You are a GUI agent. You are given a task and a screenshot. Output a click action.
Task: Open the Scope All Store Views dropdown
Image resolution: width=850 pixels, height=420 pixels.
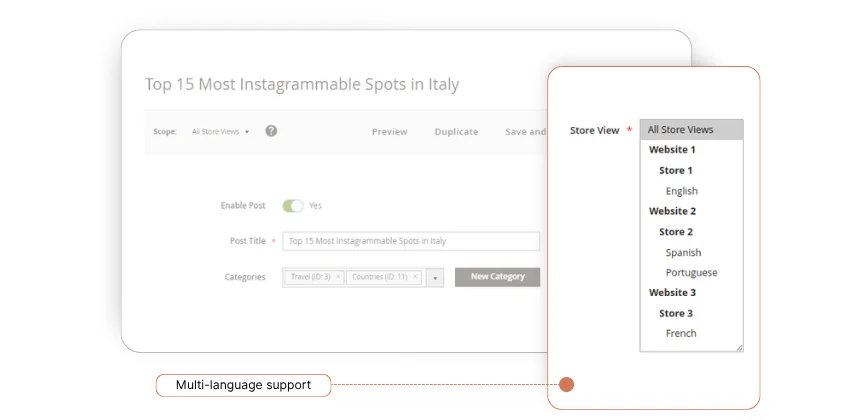(221, 132)
